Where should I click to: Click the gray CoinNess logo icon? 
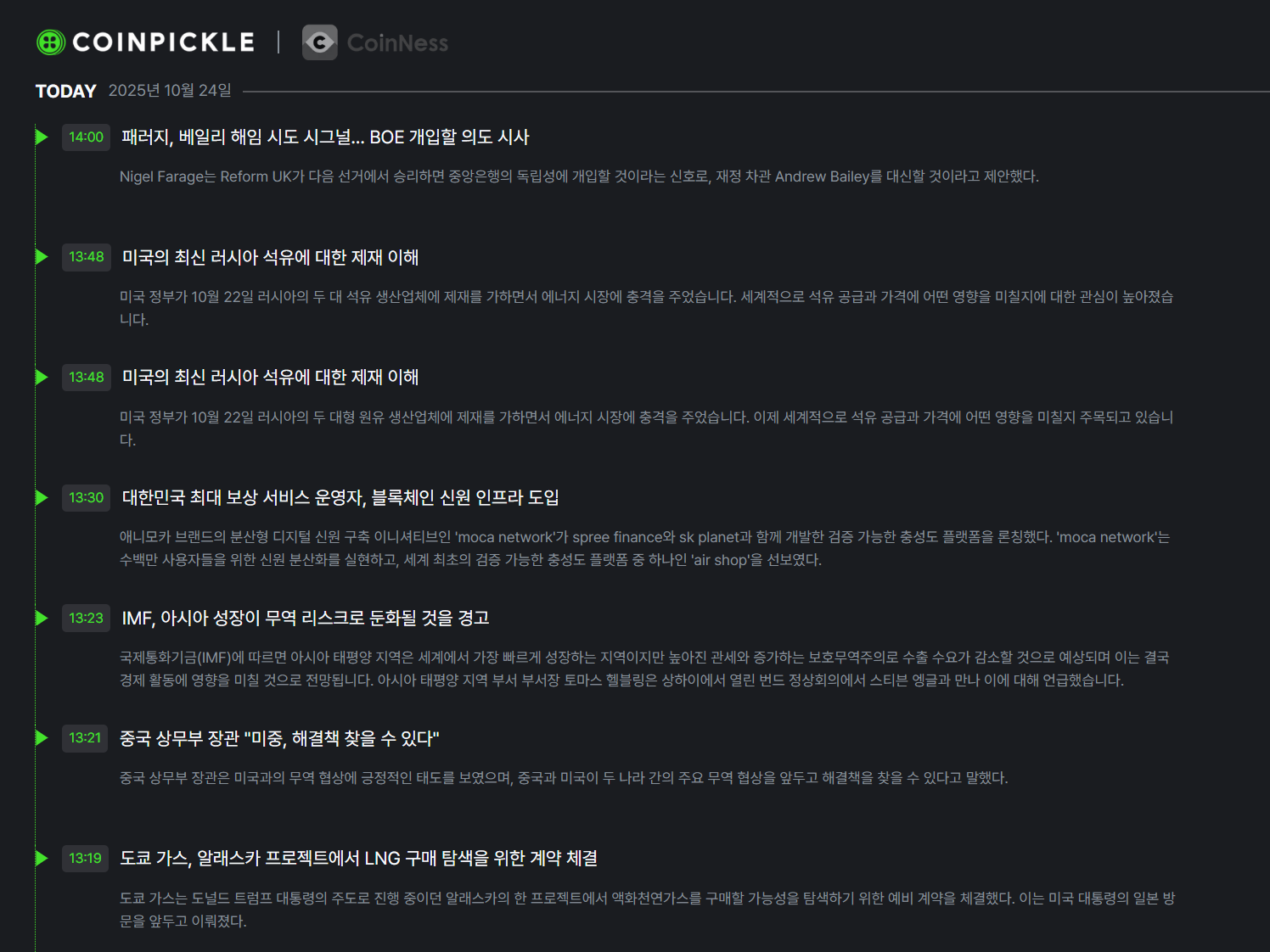pos(320,42)
